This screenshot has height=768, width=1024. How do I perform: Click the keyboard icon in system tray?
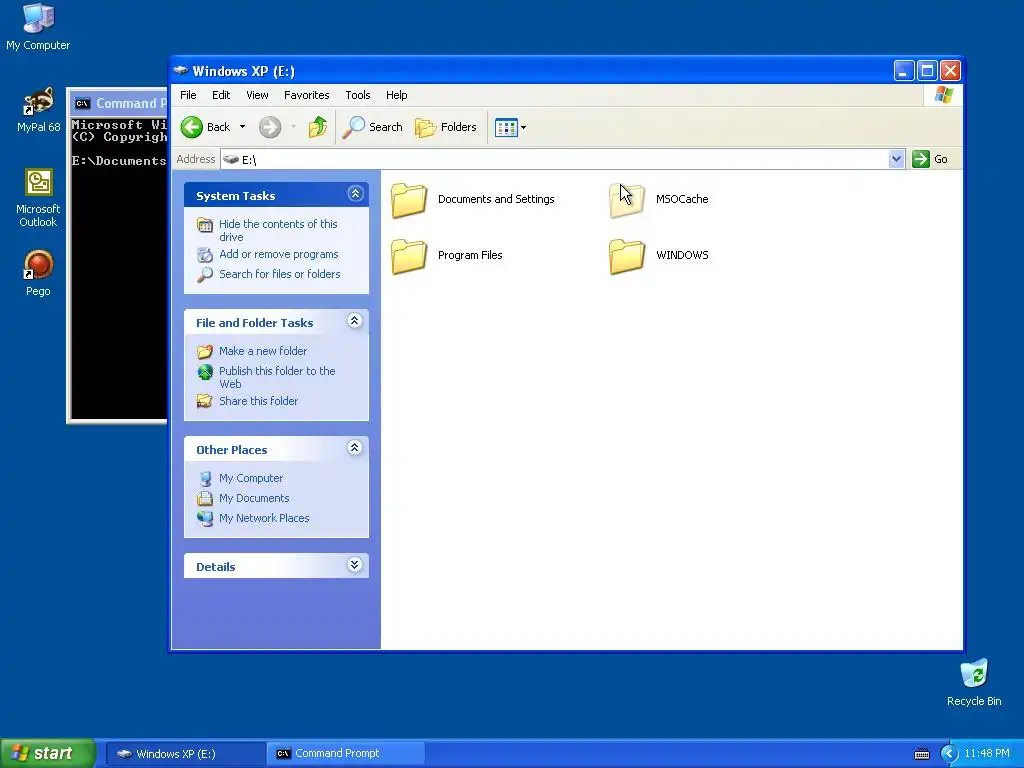click(921, 754)
